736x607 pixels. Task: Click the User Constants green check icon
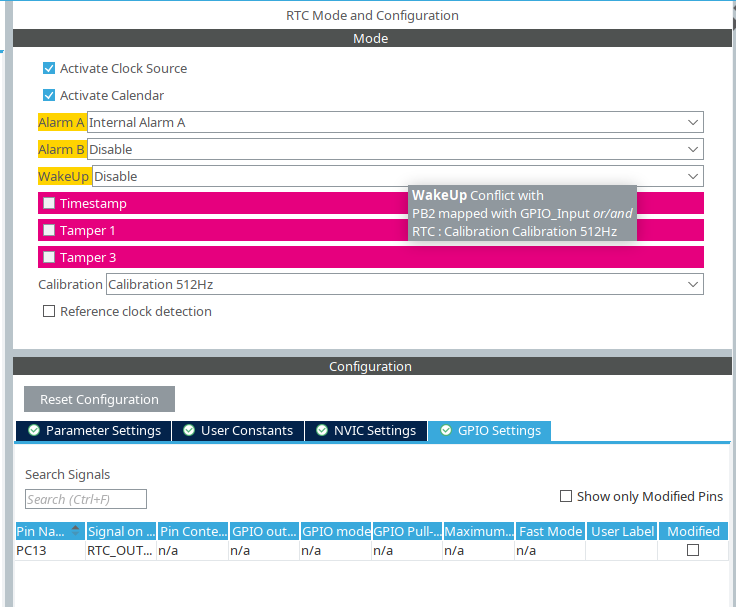(x=189, y=430)
